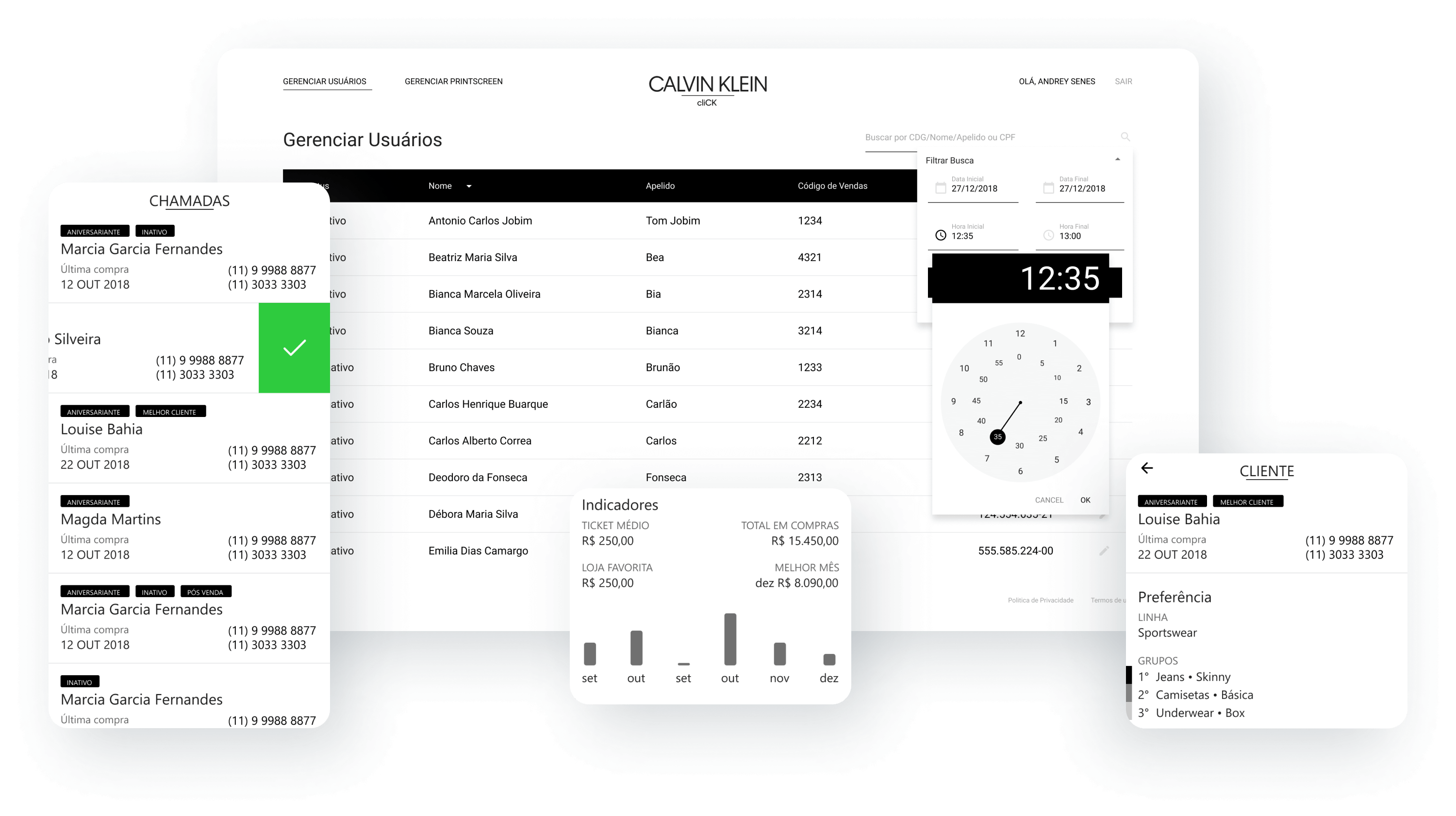
Task: Select hour 12 on clock dial
Action: pos(1020,333)
